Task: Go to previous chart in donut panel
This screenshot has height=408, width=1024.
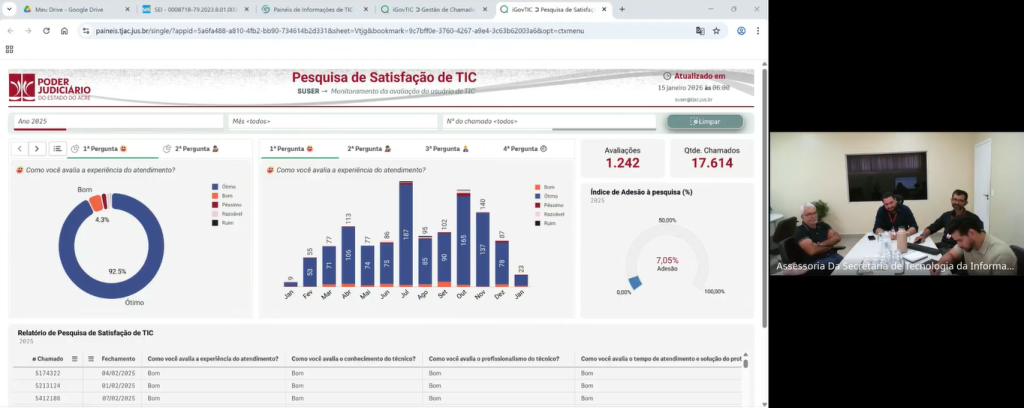Action: click(20, 149)
